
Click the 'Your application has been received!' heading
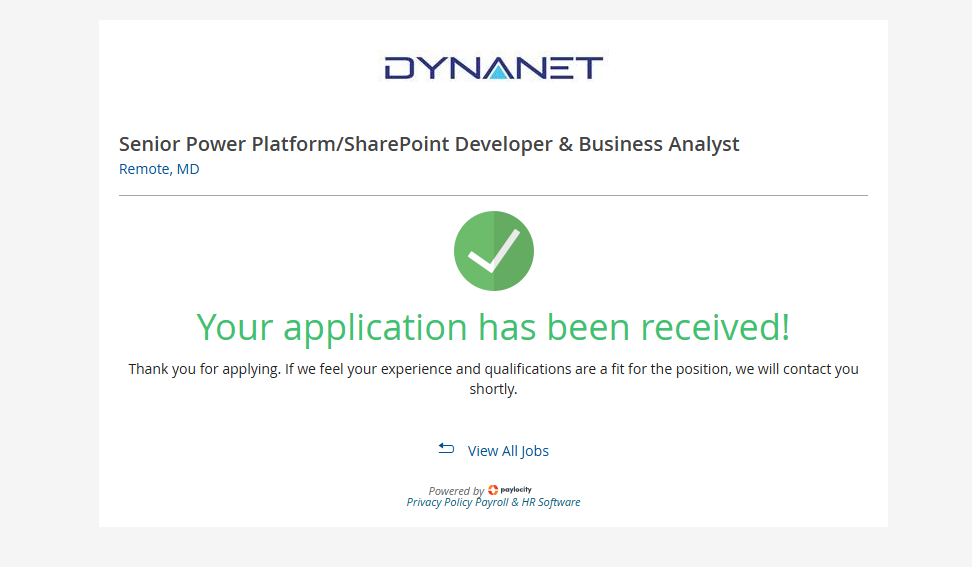click(493, 327)
